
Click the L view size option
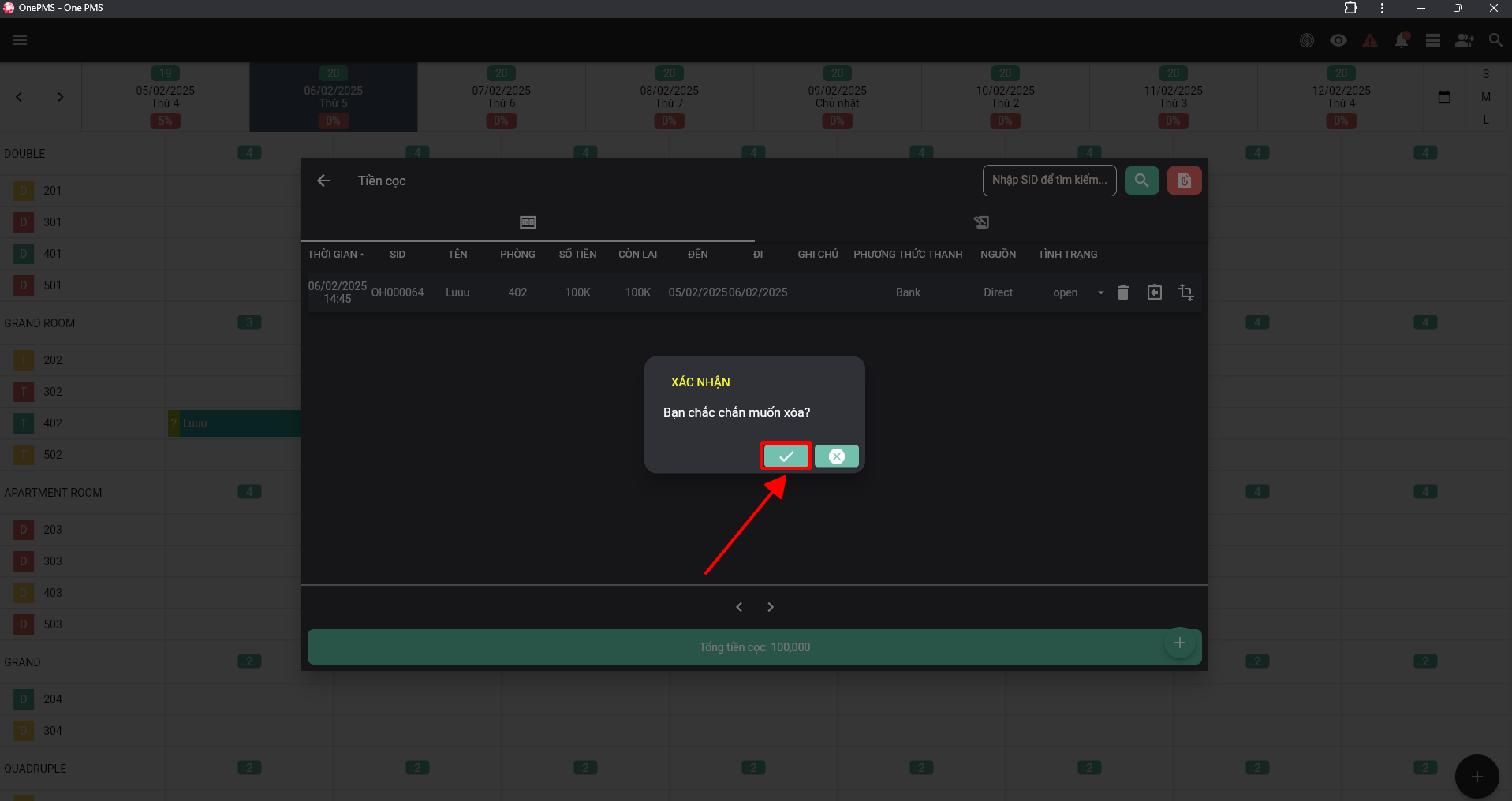tap(1486, 120)
